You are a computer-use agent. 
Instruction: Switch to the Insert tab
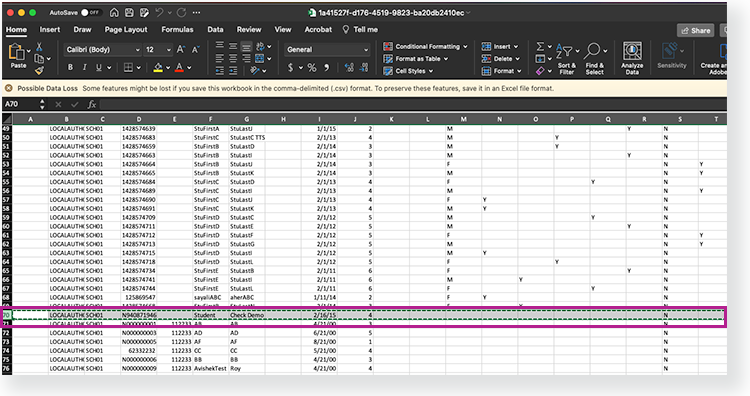50,29
